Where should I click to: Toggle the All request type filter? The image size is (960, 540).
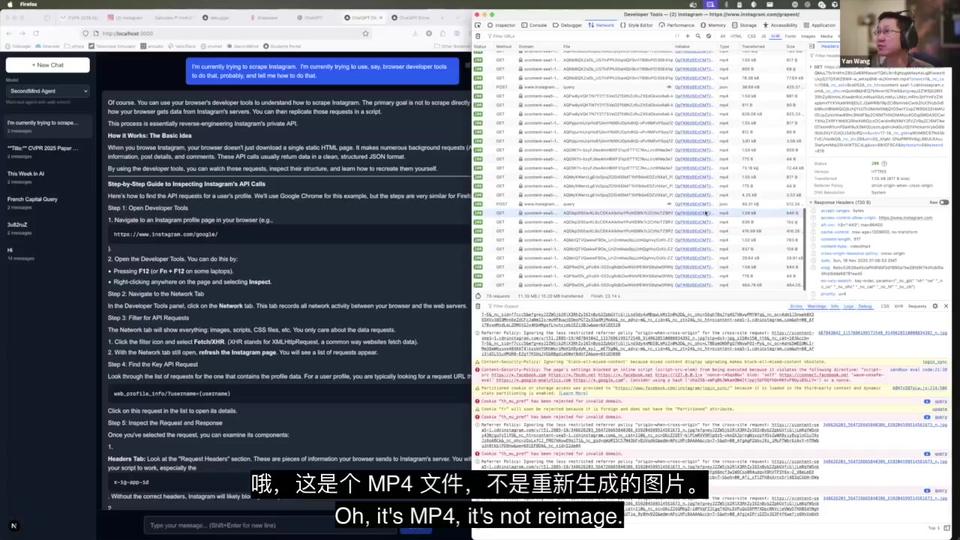pyautogui.click(x=723, y=36)
